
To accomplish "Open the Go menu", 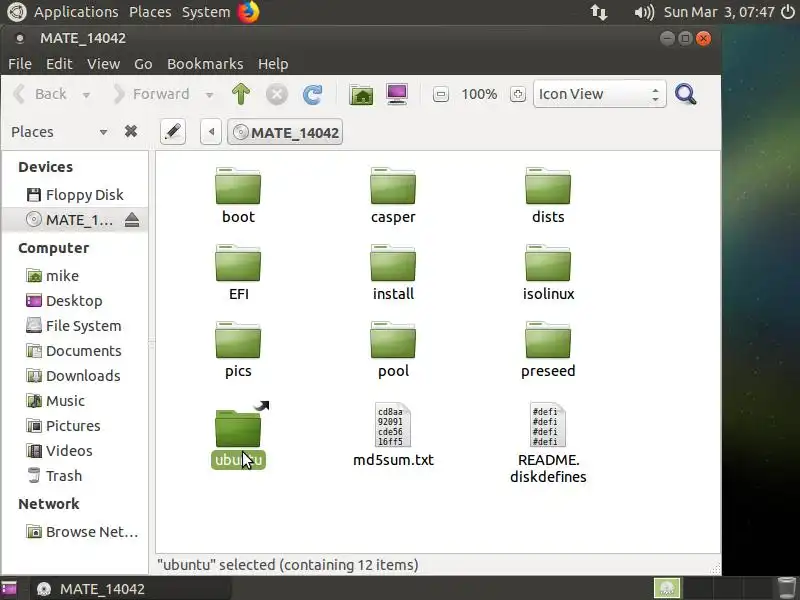I will click(143, 64).
